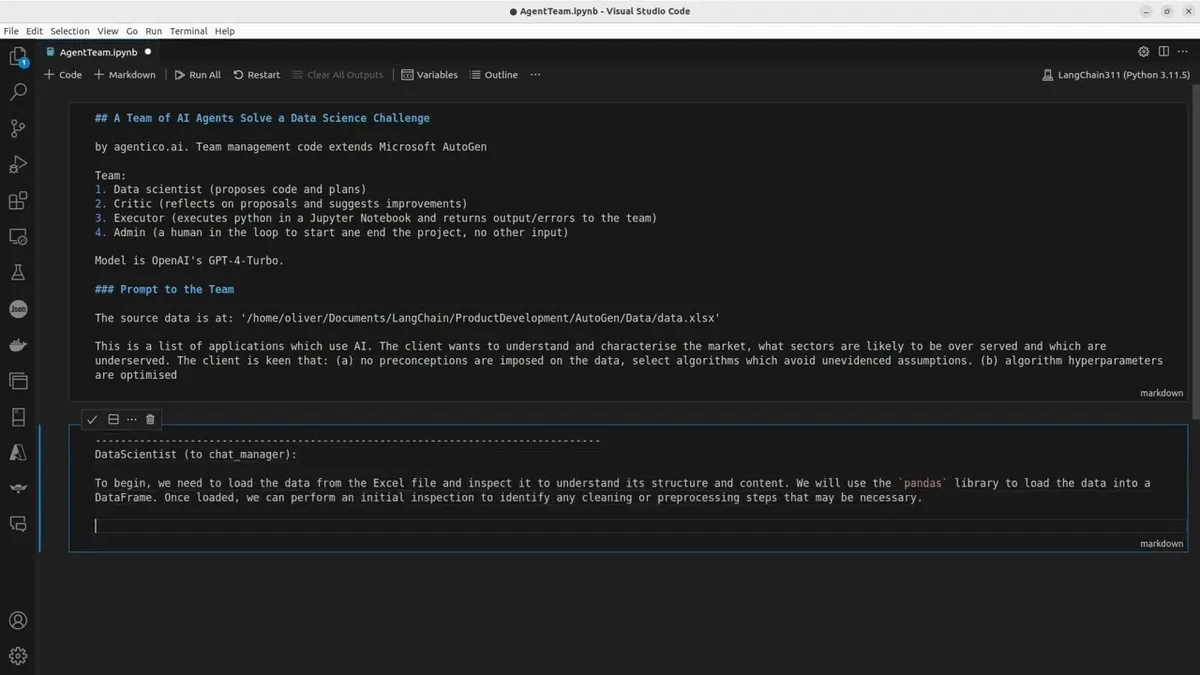Open the Remote Explorer view
The image size is (1200, 675).
(x=18, y=237)
